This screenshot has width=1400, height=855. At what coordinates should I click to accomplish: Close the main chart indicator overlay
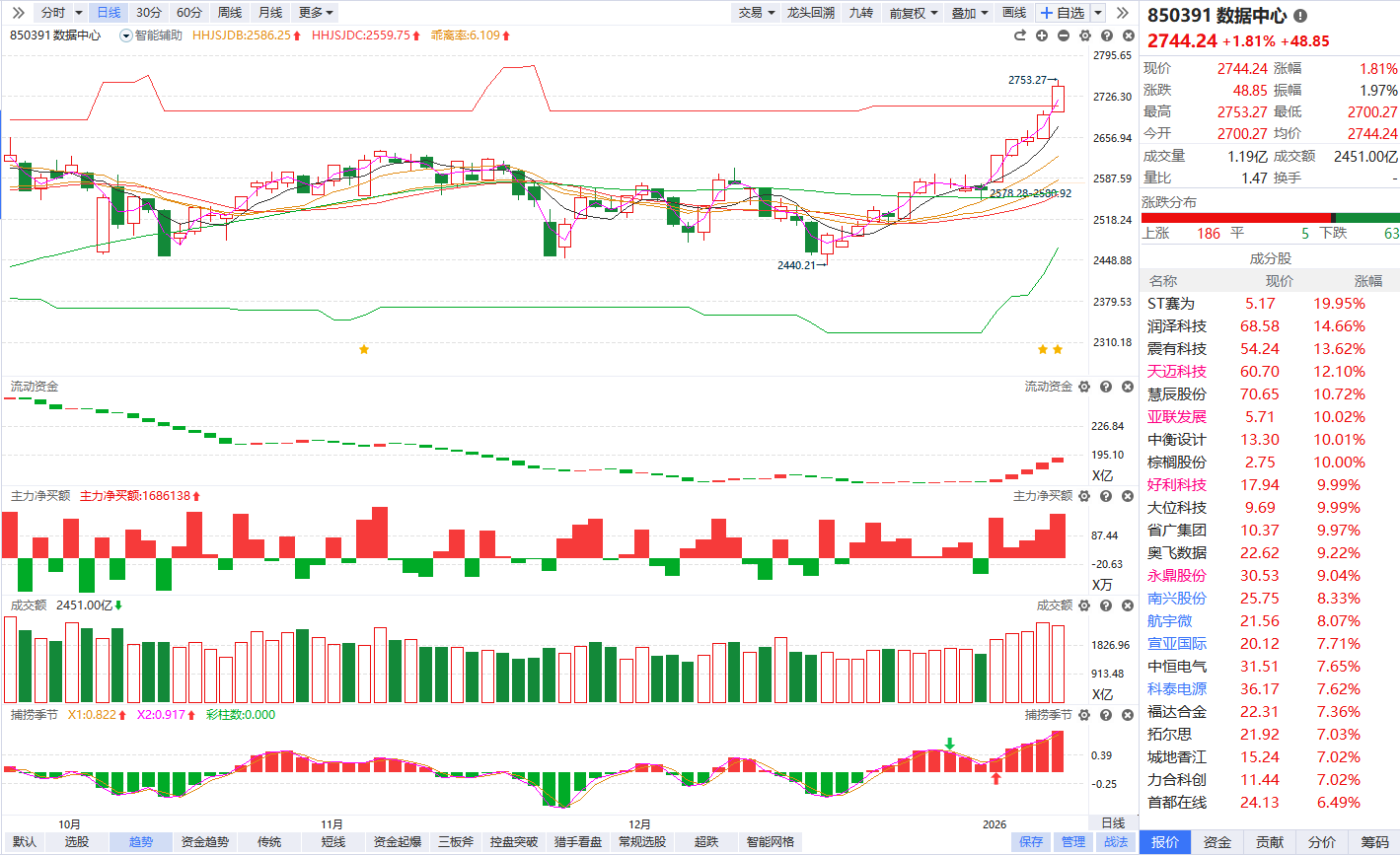click(x=1127, y=36)
